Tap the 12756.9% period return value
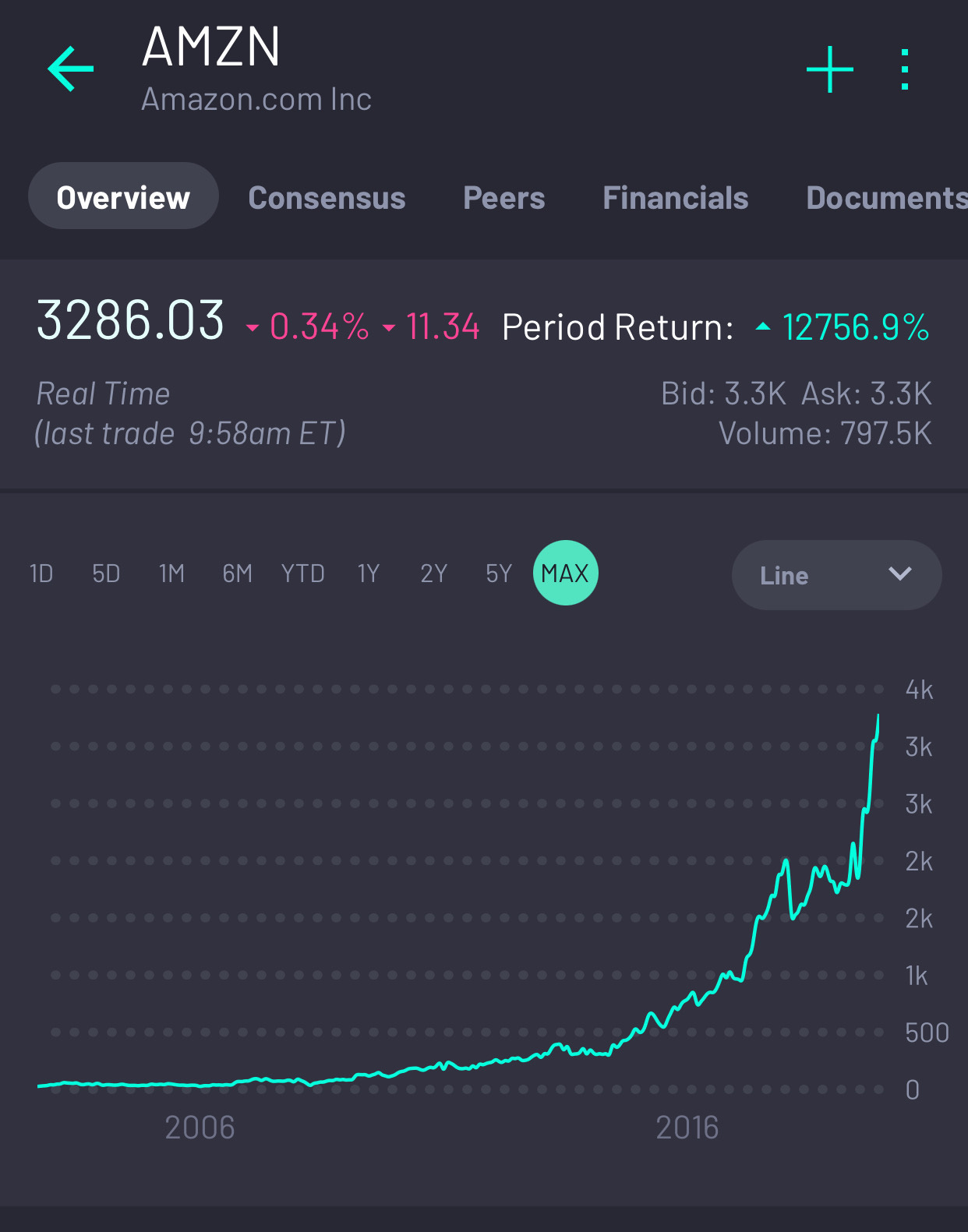Screen dimensions: 968x1232 pyautogui.click(x=855, y=327)
